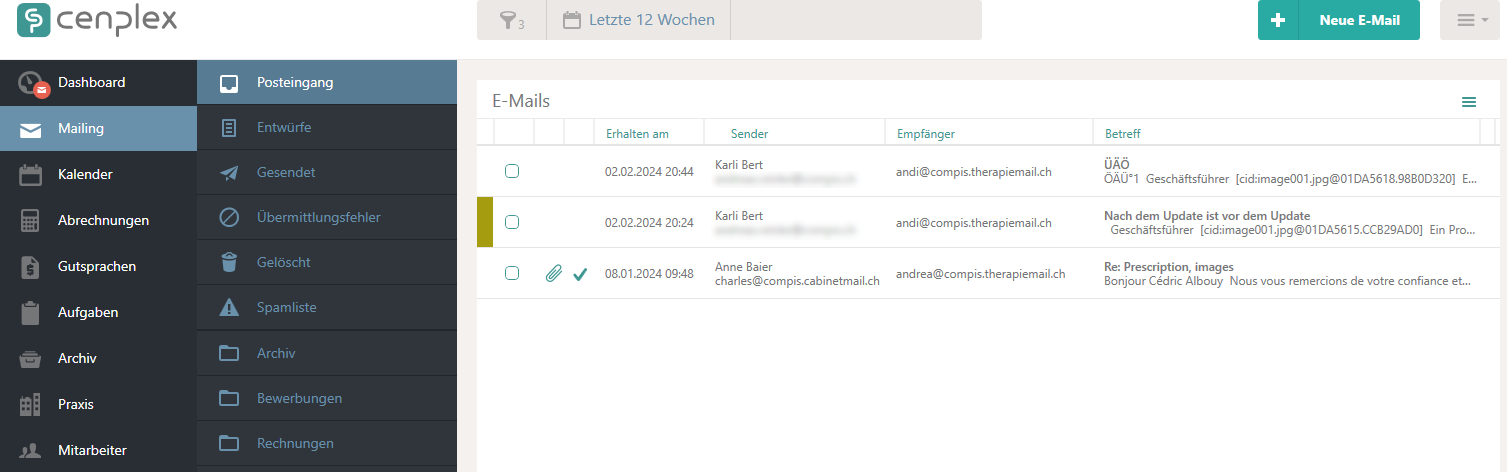This screenshot has height=472, width=1507.
Task: Click the green checkmark on Anne Baier email
Action: 580,273
